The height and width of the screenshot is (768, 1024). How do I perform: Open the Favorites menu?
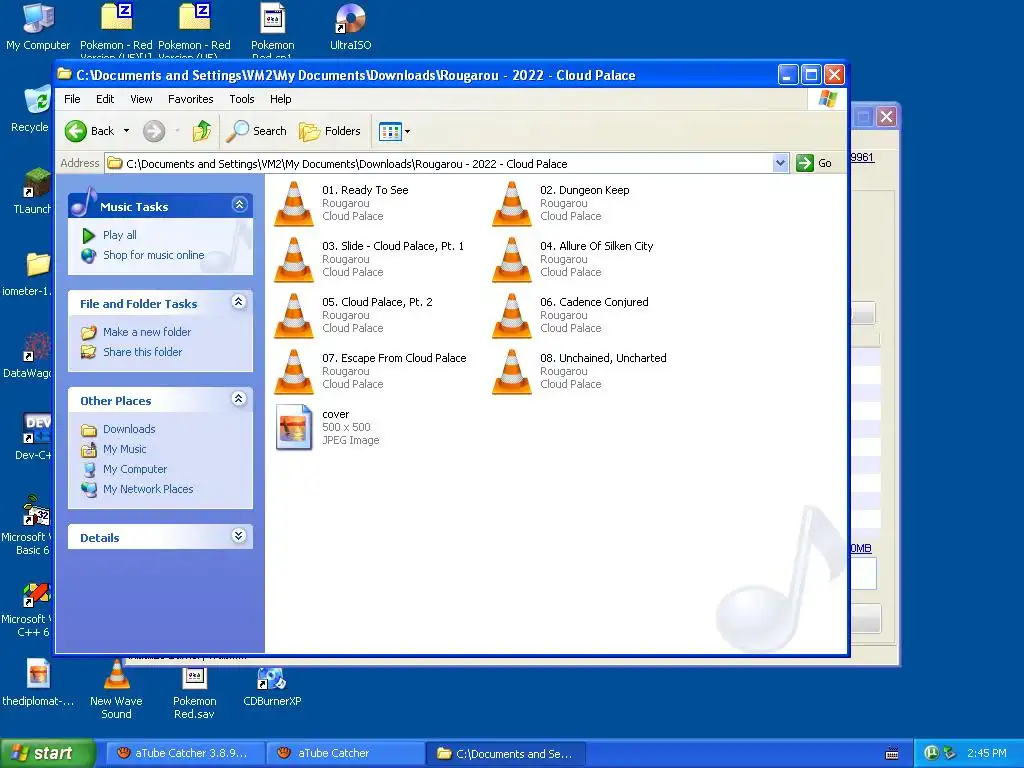pyautogui.click(x=191, y=99)
